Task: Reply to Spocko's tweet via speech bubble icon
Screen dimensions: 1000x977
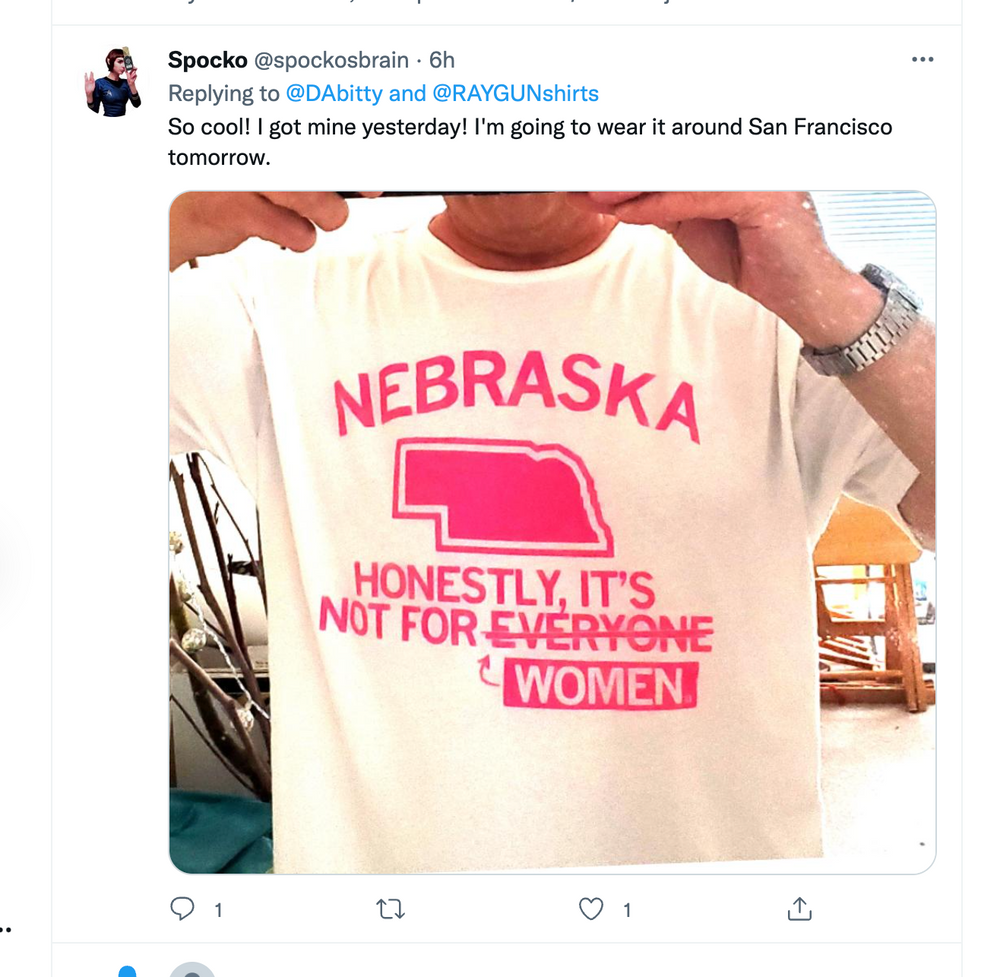Action: [x=182, y=908]
